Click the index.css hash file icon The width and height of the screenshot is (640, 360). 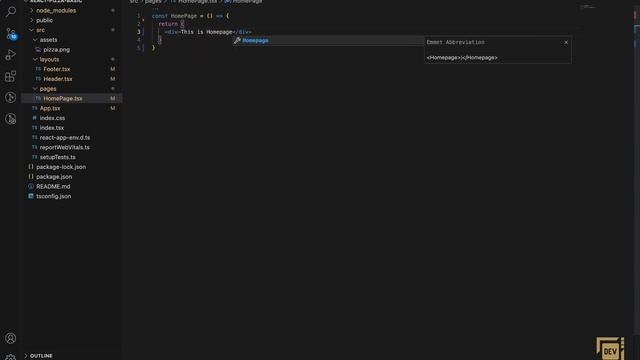pyautogui.click(x=34, y=118)
